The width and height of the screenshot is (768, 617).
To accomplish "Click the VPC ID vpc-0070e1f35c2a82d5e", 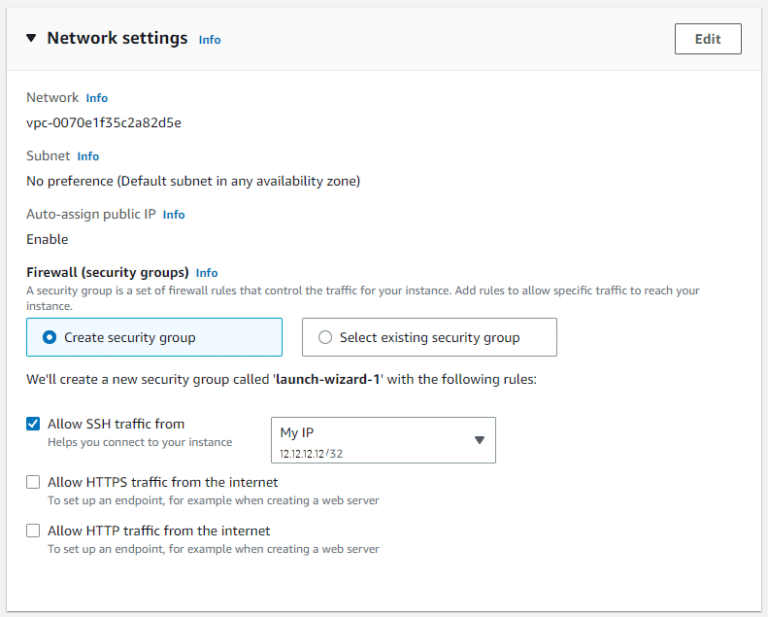I will (104, 123).
